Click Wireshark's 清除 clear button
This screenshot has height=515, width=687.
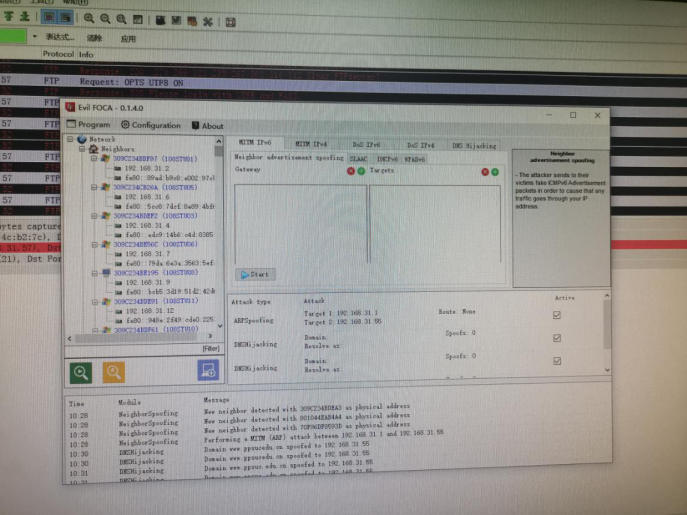(x=94, y=38)
